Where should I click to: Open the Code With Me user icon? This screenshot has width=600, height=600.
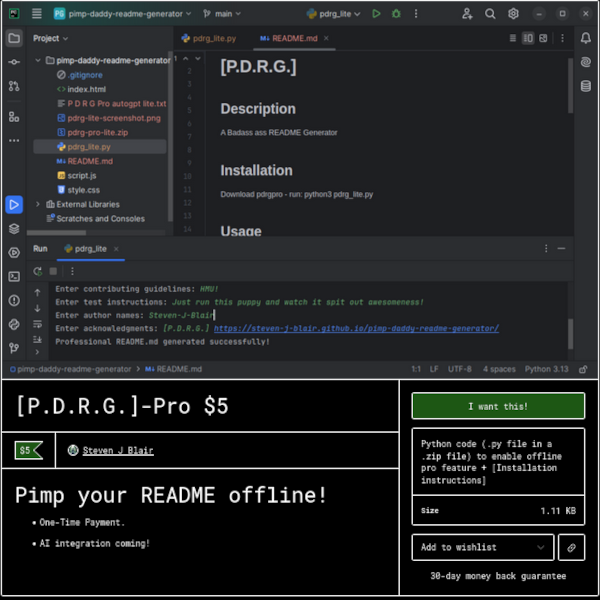tap(467, 14)
